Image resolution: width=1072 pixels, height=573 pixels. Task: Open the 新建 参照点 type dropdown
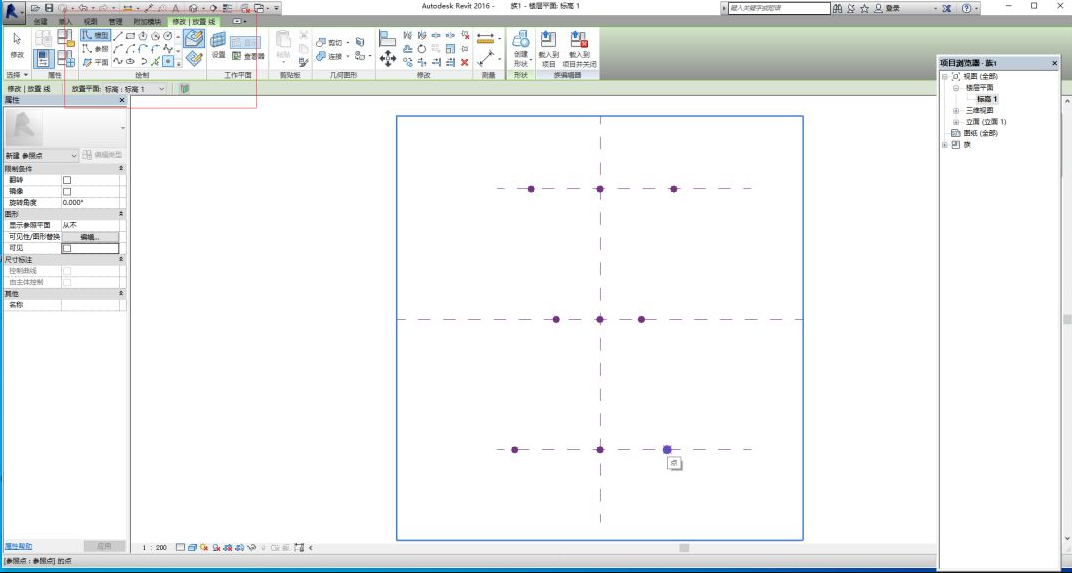click(73, 156)
